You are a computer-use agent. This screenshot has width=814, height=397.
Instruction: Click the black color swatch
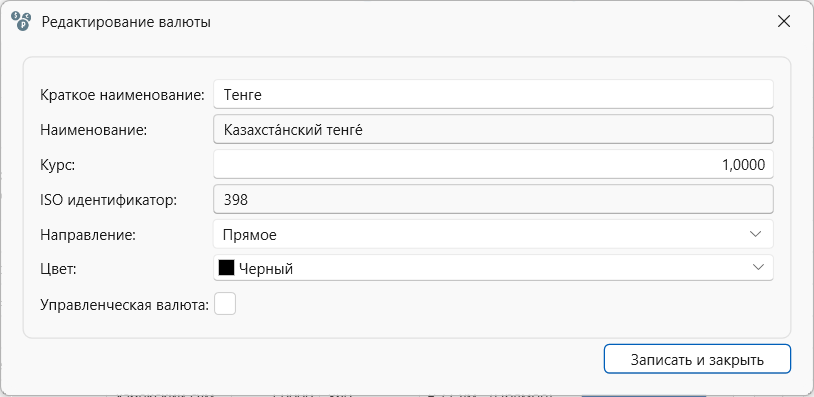coord(226,268)
